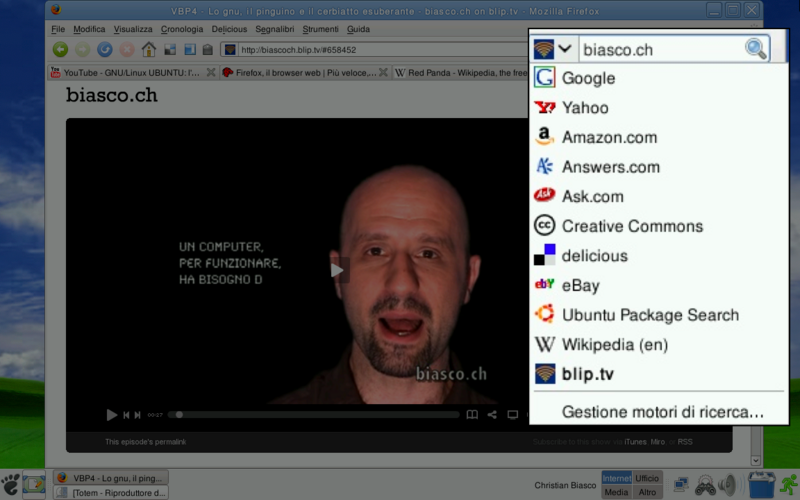This screenshot has width=800, height=500.
Task: Open the Cronologia menu
Action: click(182, 29)
